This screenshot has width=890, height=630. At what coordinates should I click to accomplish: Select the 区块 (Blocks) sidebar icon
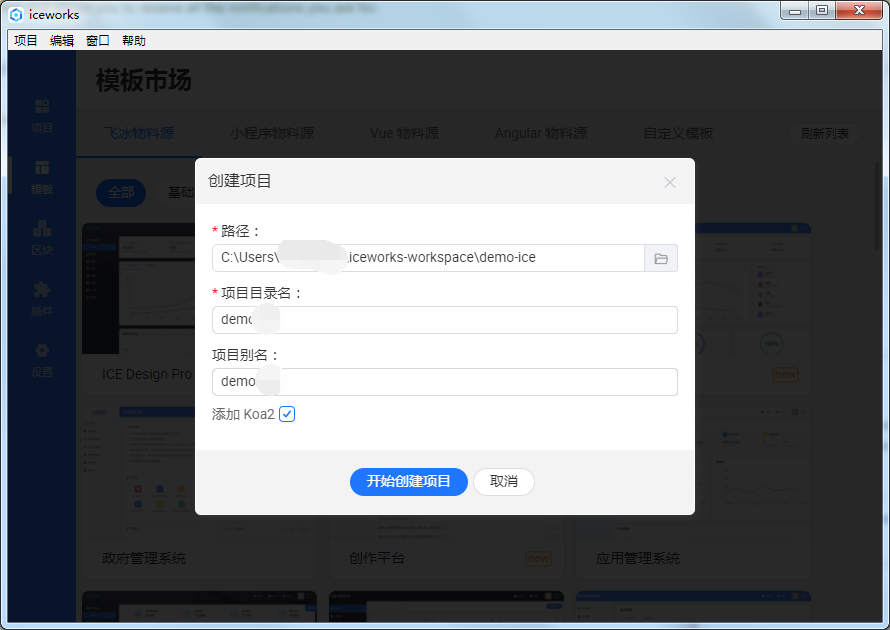click(41, 238)
